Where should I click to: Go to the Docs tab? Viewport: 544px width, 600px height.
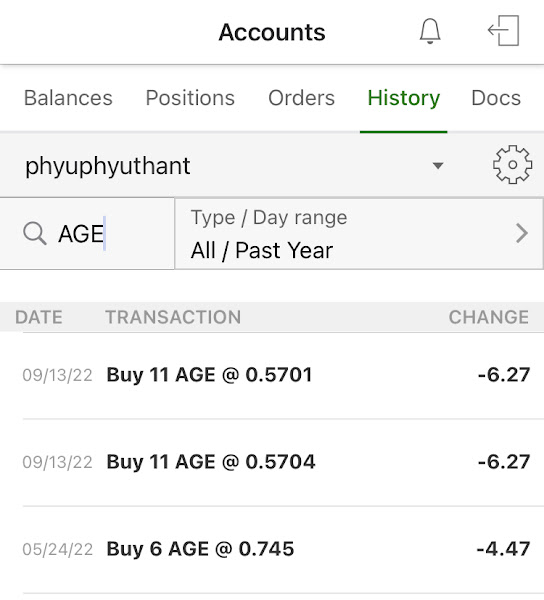coord(496,98)
